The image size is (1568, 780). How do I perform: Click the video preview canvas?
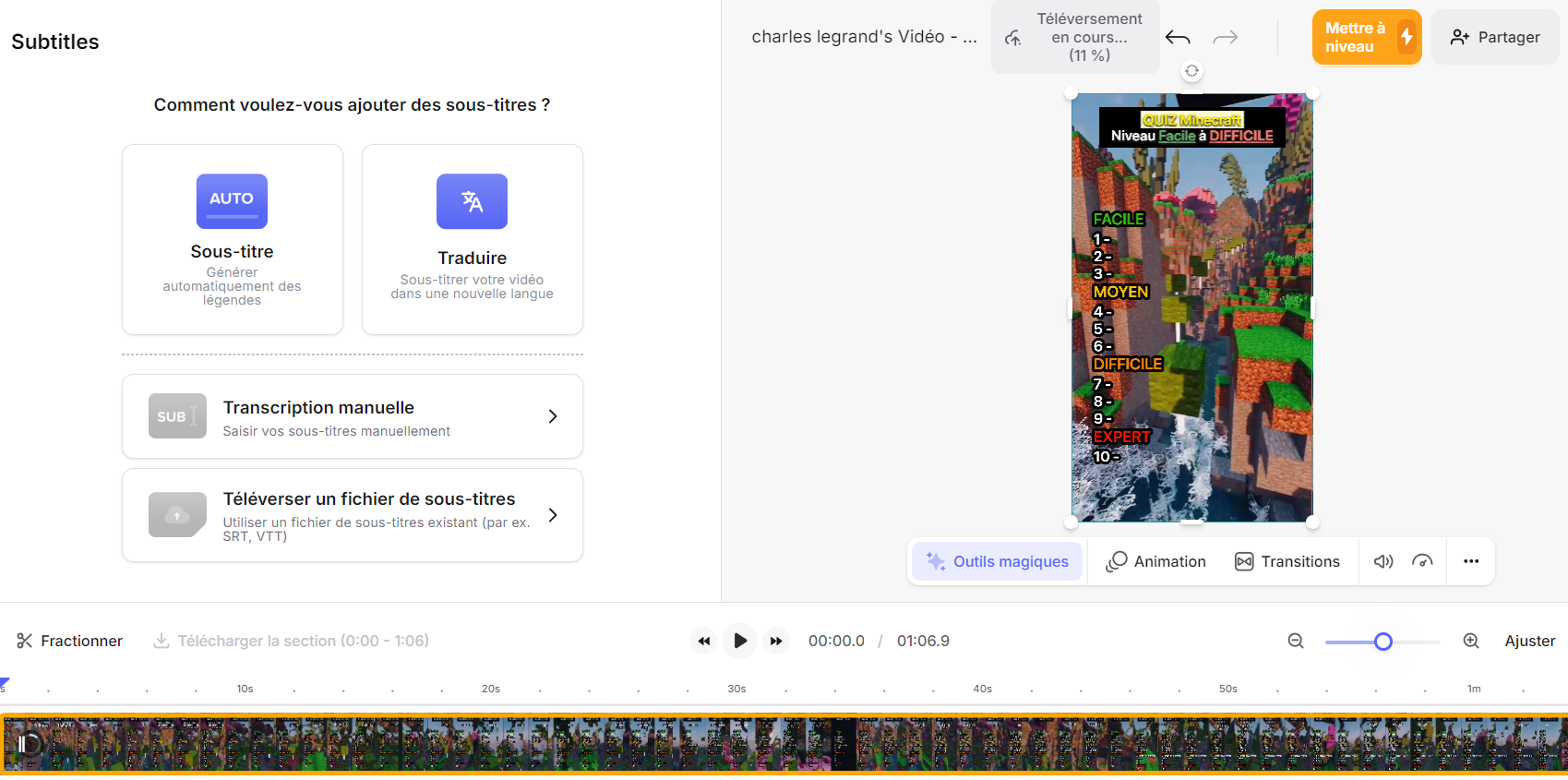1191,307
